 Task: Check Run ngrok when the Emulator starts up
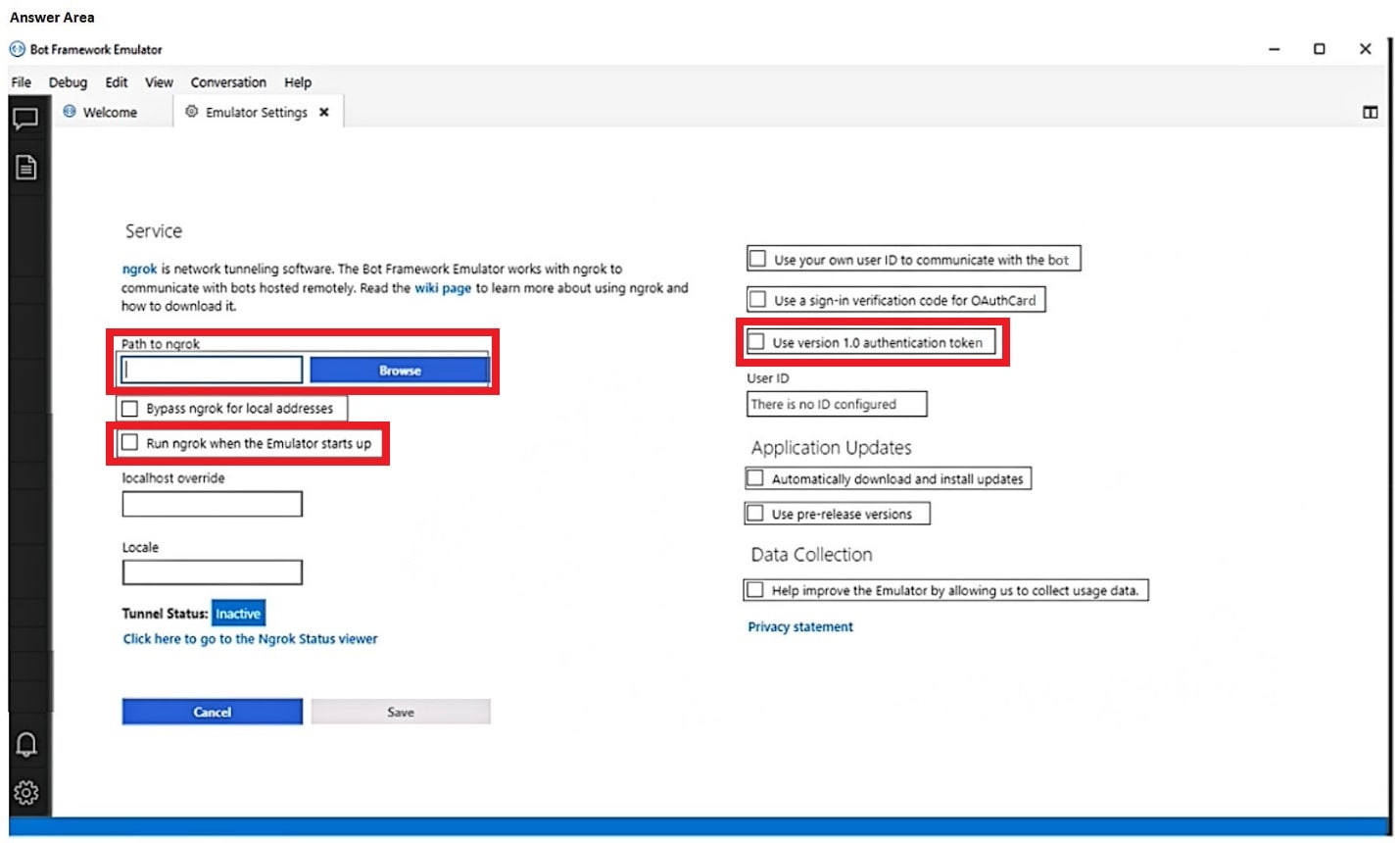pos(130,442)
